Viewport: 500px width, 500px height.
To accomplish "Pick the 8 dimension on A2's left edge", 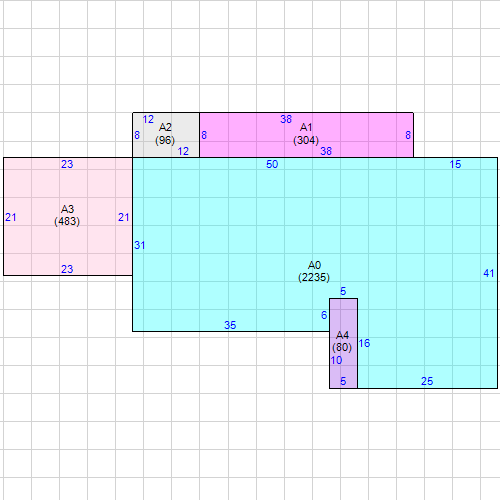I will pyautogui.click(x=137, y=135).
